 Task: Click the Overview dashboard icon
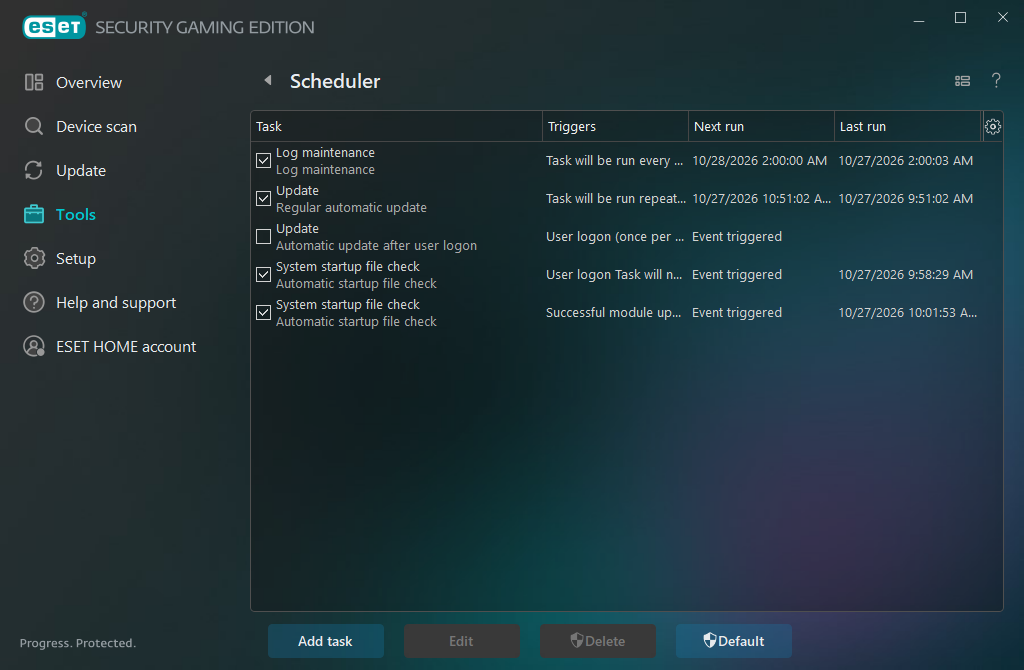(34, 82)
